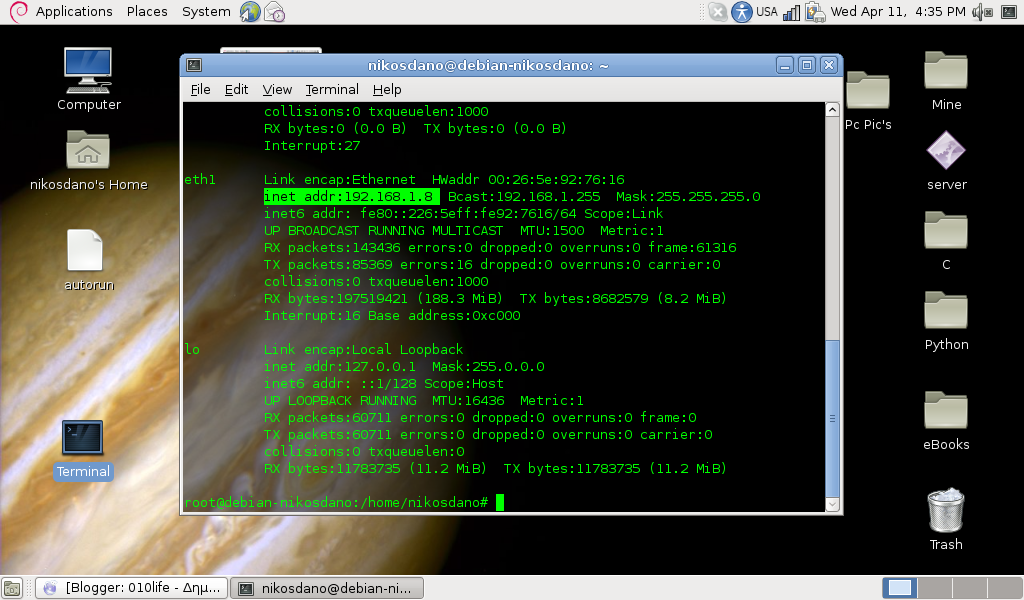The image size is (1024, 600).
Task: Open the terminal File menu
Action: pos(200,89)
